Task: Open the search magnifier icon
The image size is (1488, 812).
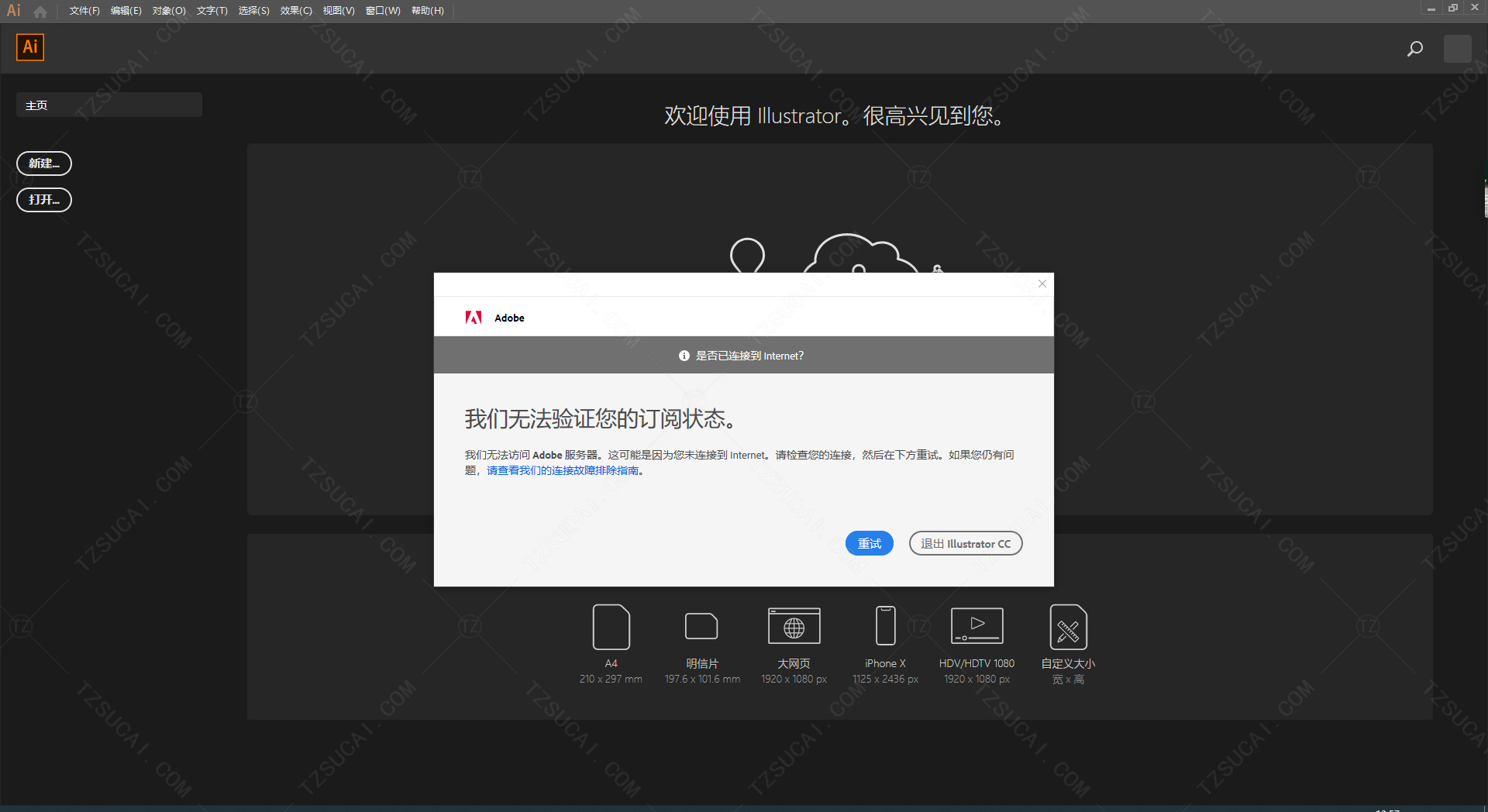Action: coord(1414,49)
